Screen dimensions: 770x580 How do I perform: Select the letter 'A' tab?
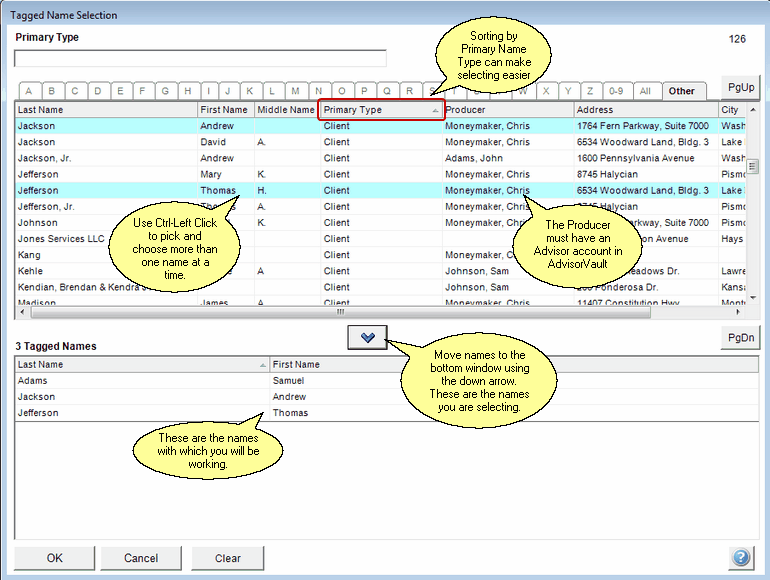pyautogui.click(x=29, y=91)
